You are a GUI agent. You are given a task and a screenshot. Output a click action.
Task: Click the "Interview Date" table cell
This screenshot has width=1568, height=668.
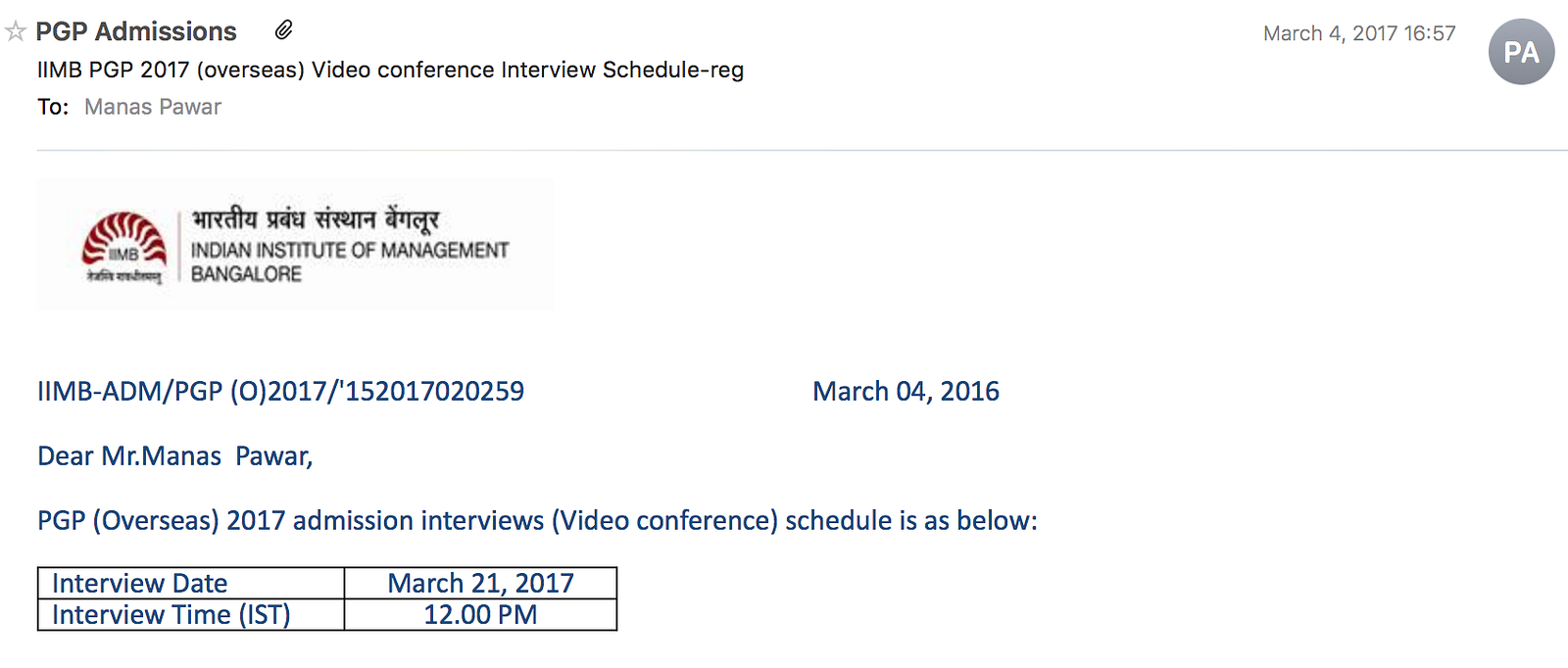click(x=140, y=584)
